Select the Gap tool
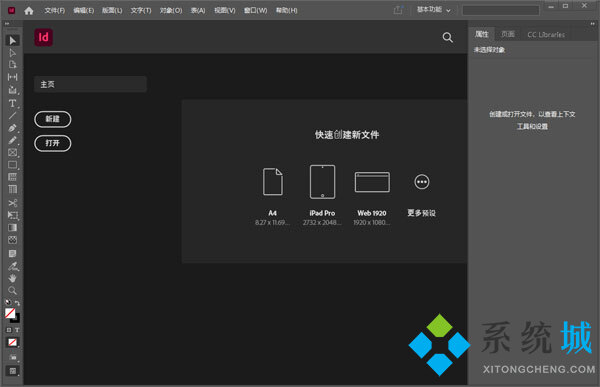This screenshot has height=387, width=600. coord(12,77)
